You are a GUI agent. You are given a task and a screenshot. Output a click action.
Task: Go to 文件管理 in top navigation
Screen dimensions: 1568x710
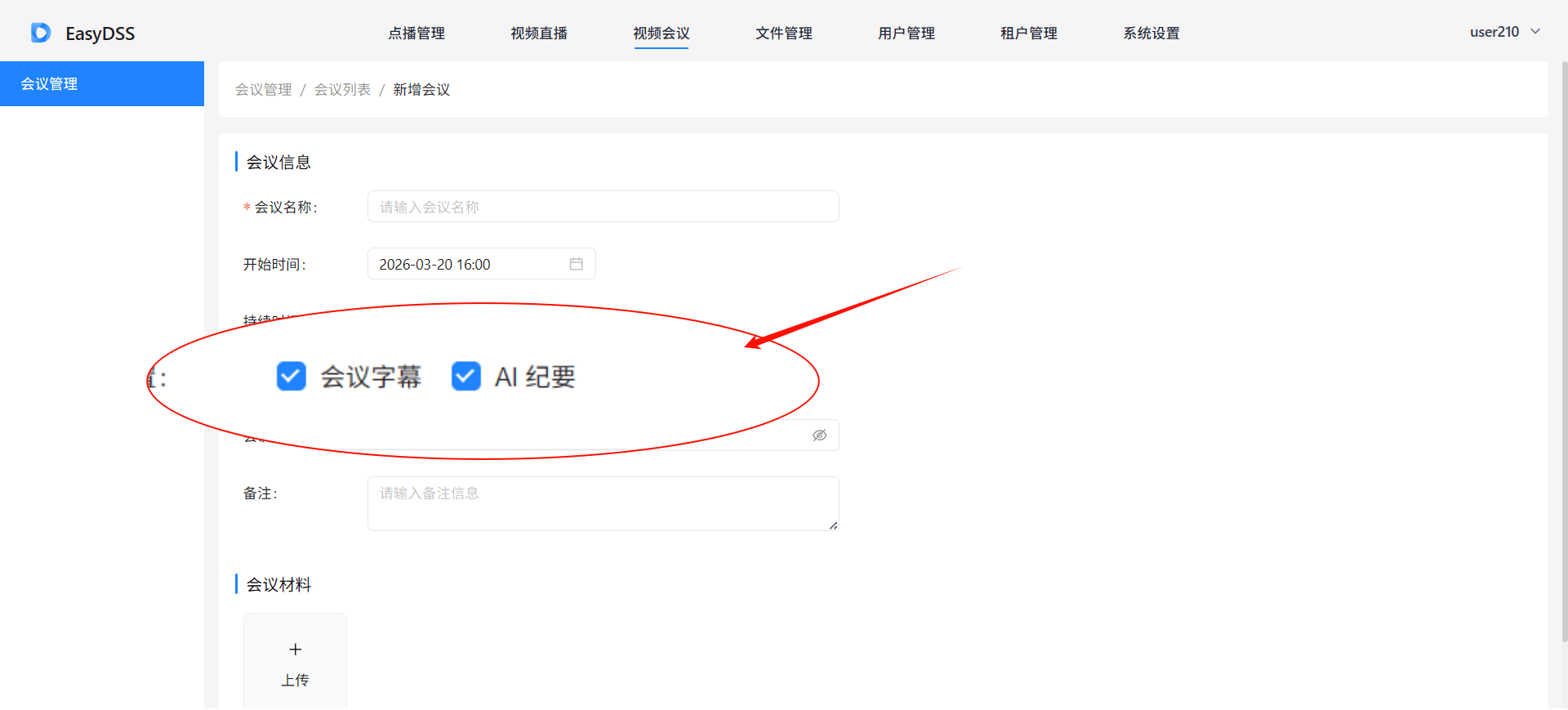click(784, 33)
